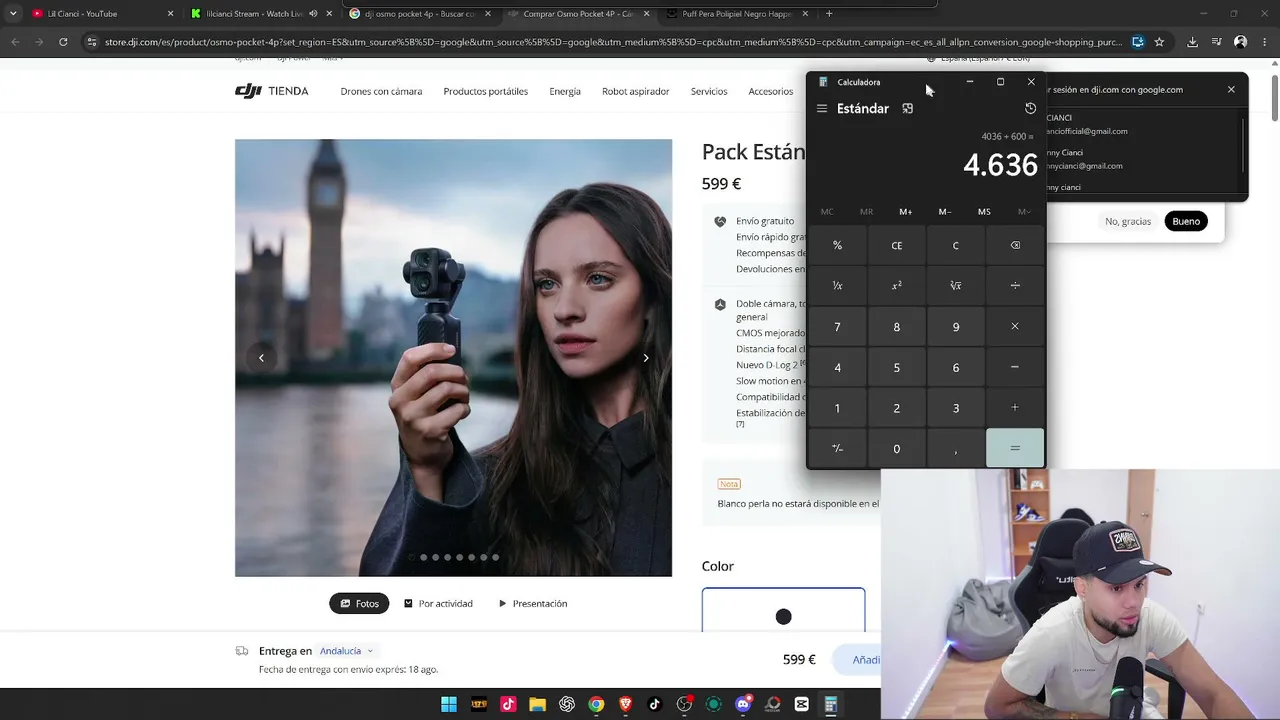Click digit 5 on the Calculator

pyautogui.click(x=897, y=367)
